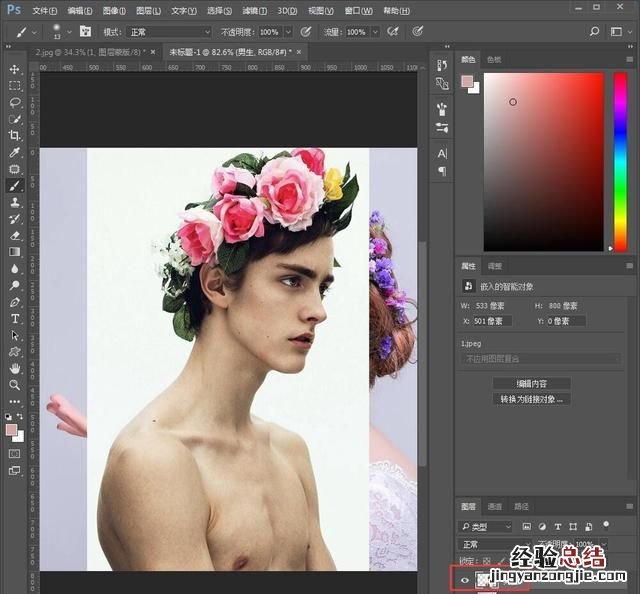
Task: Select the Zoom magnifier tool
Action: [x=15, y=384]
